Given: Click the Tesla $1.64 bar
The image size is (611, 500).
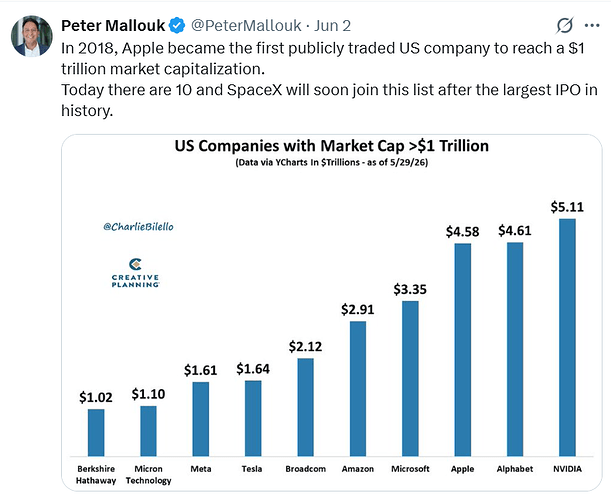Looking at the screenshot, I should [253, 418].
